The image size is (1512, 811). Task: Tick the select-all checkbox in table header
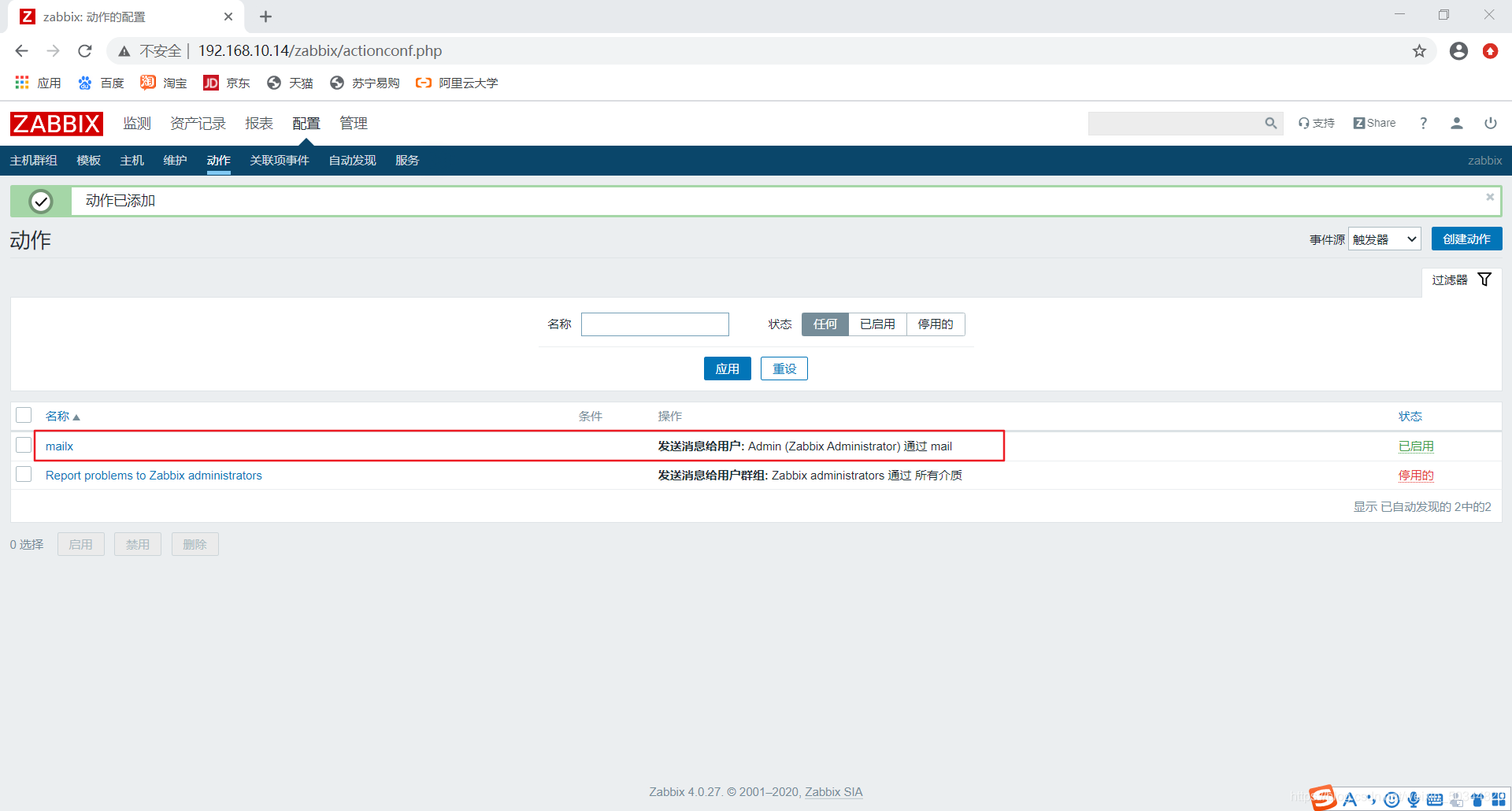pyautogui.click(x=24, y=415)
